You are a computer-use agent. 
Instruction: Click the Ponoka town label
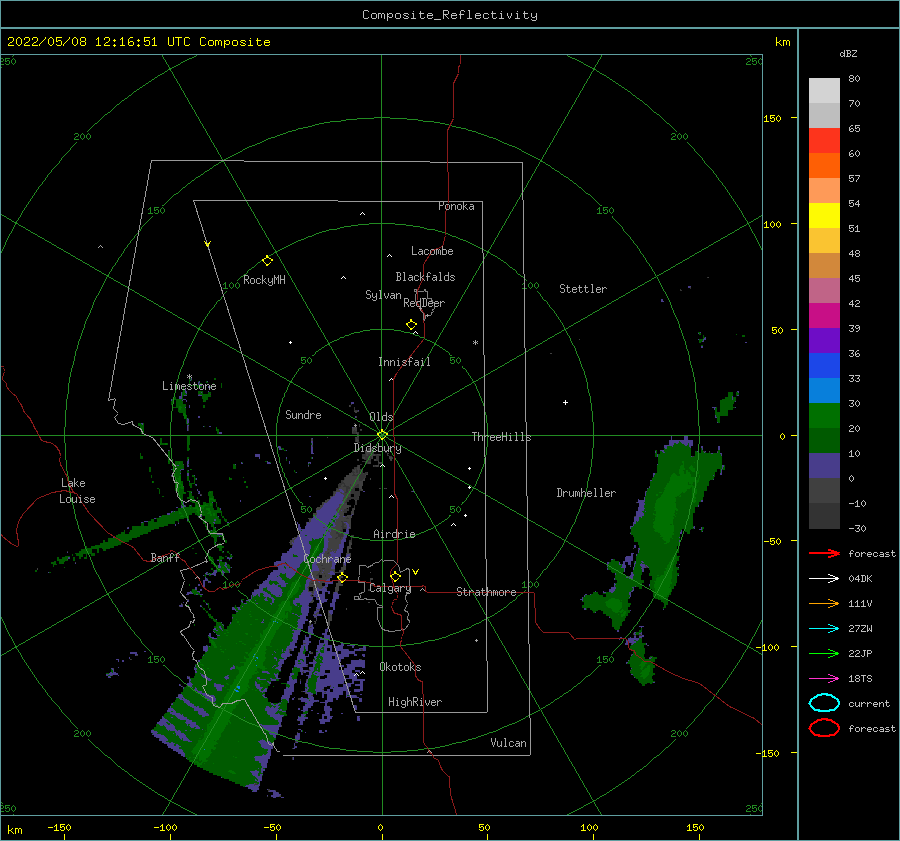(x=456, y=206)
